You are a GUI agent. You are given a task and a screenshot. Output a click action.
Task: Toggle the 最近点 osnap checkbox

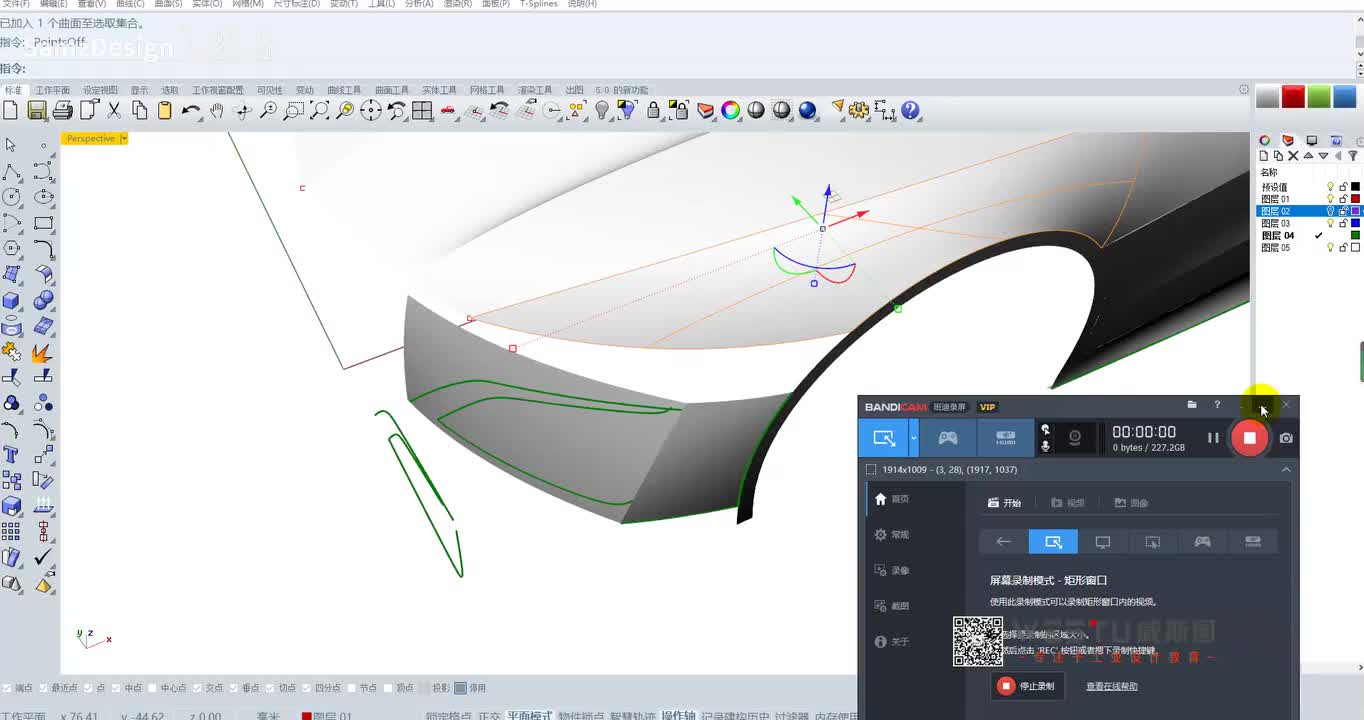coord(43,688)
